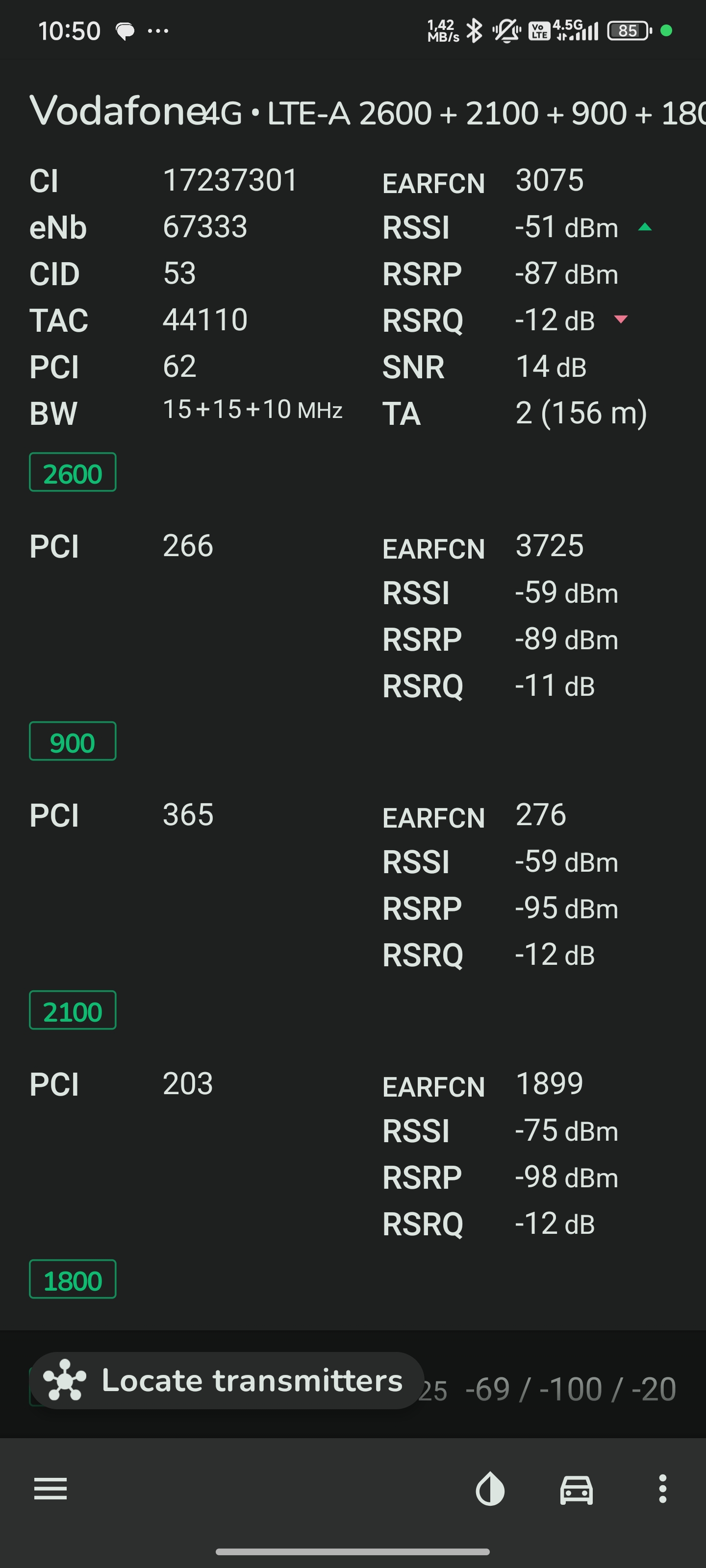
Task: Open the three-dot overflow menu
Action: 663,1489
